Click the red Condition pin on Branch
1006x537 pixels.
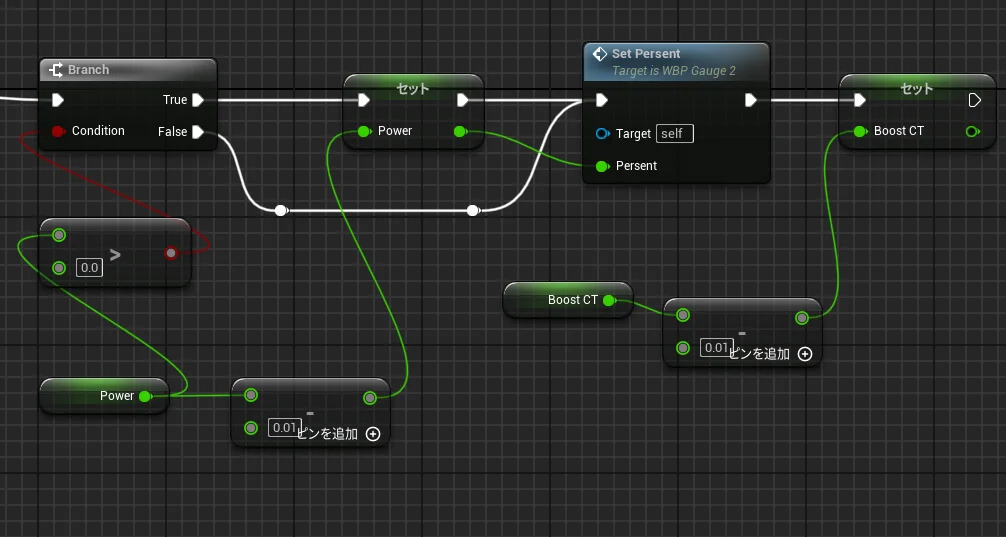(x=58, y=131)
